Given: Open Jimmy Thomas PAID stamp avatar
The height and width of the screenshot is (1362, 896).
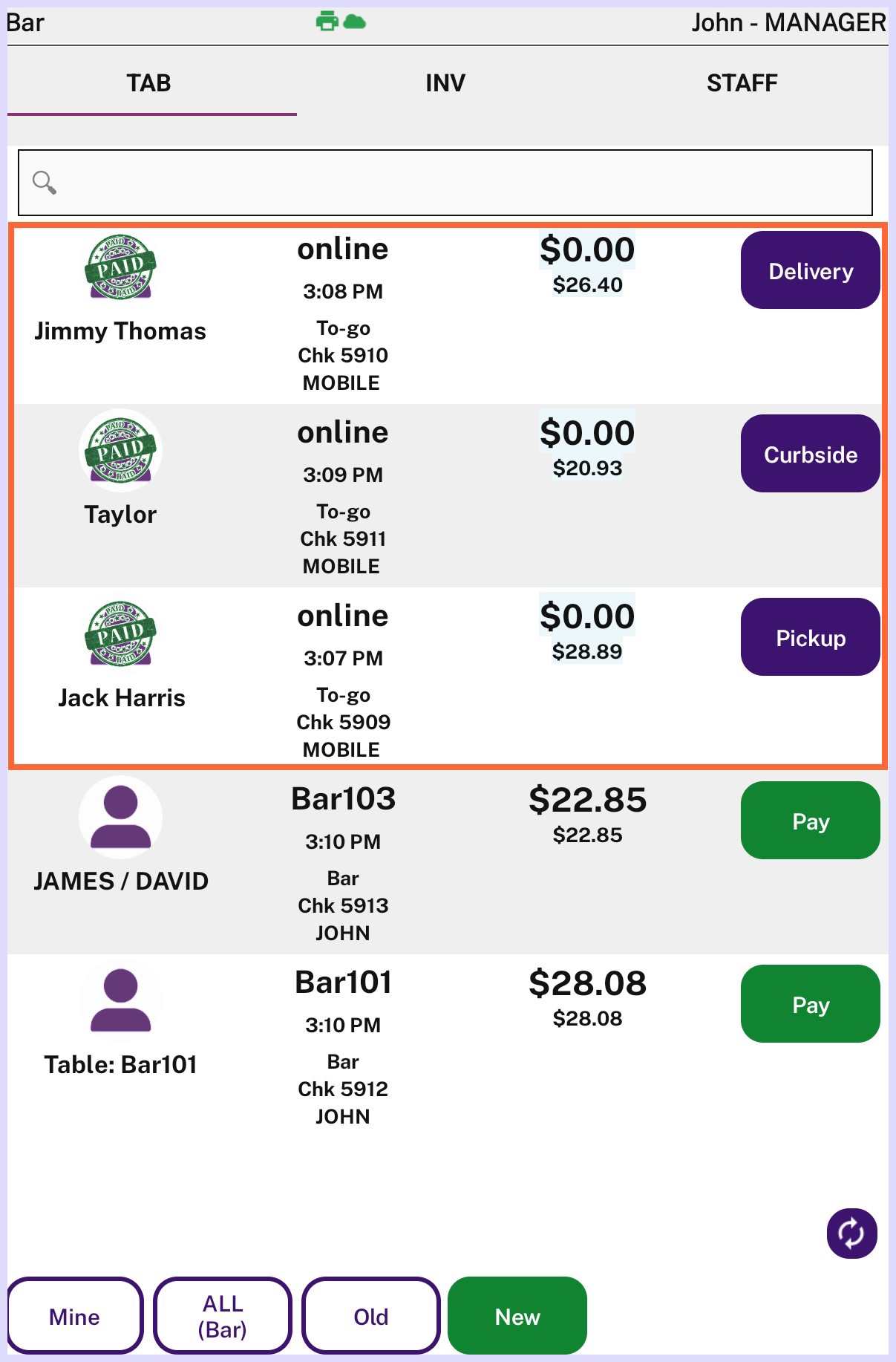Looking at the screenshot, I should [x=120, y=267].
